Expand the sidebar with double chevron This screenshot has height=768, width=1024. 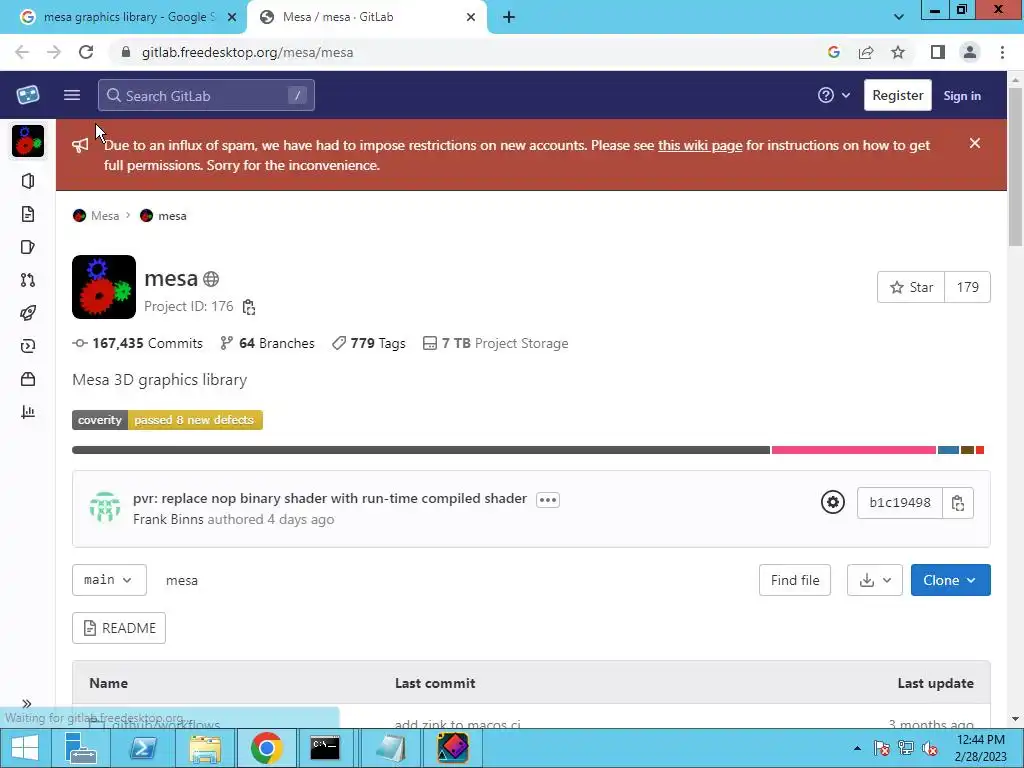(27, 703)
